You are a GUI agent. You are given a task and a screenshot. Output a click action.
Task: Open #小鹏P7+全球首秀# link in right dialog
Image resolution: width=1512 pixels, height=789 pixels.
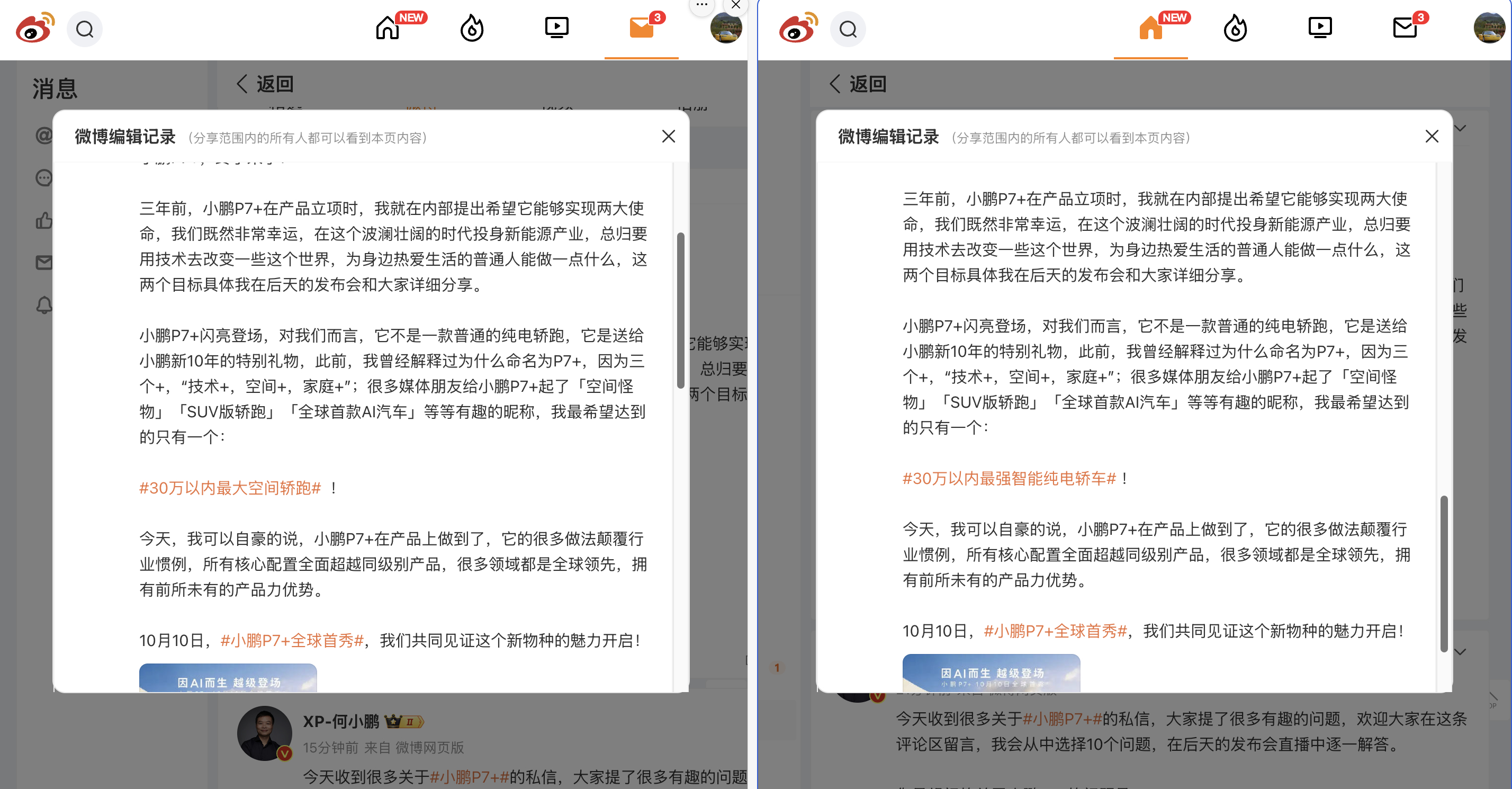(x=1055, y=631)
